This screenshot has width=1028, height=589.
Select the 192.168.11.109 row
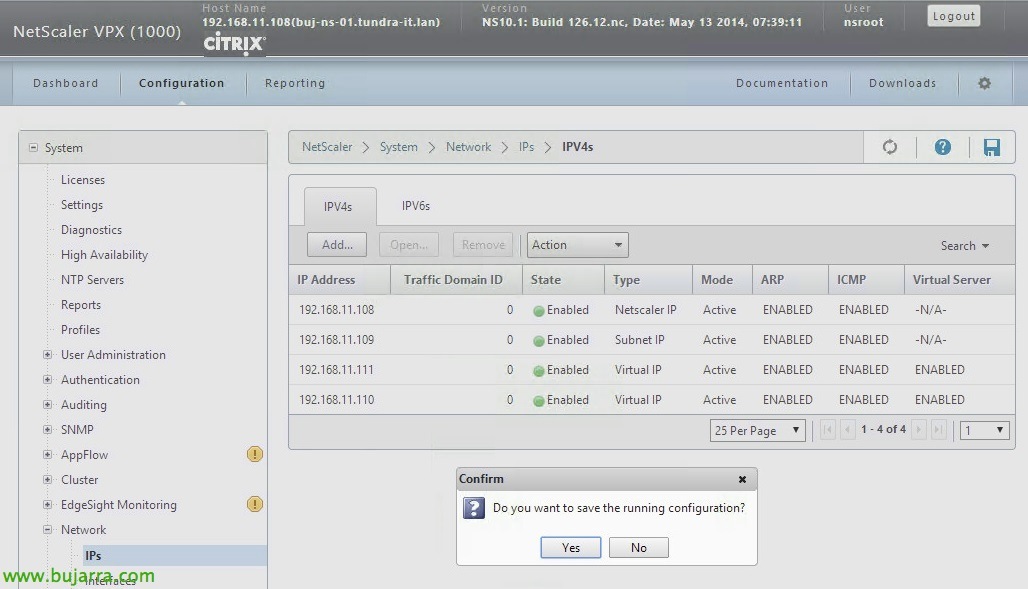652,340
